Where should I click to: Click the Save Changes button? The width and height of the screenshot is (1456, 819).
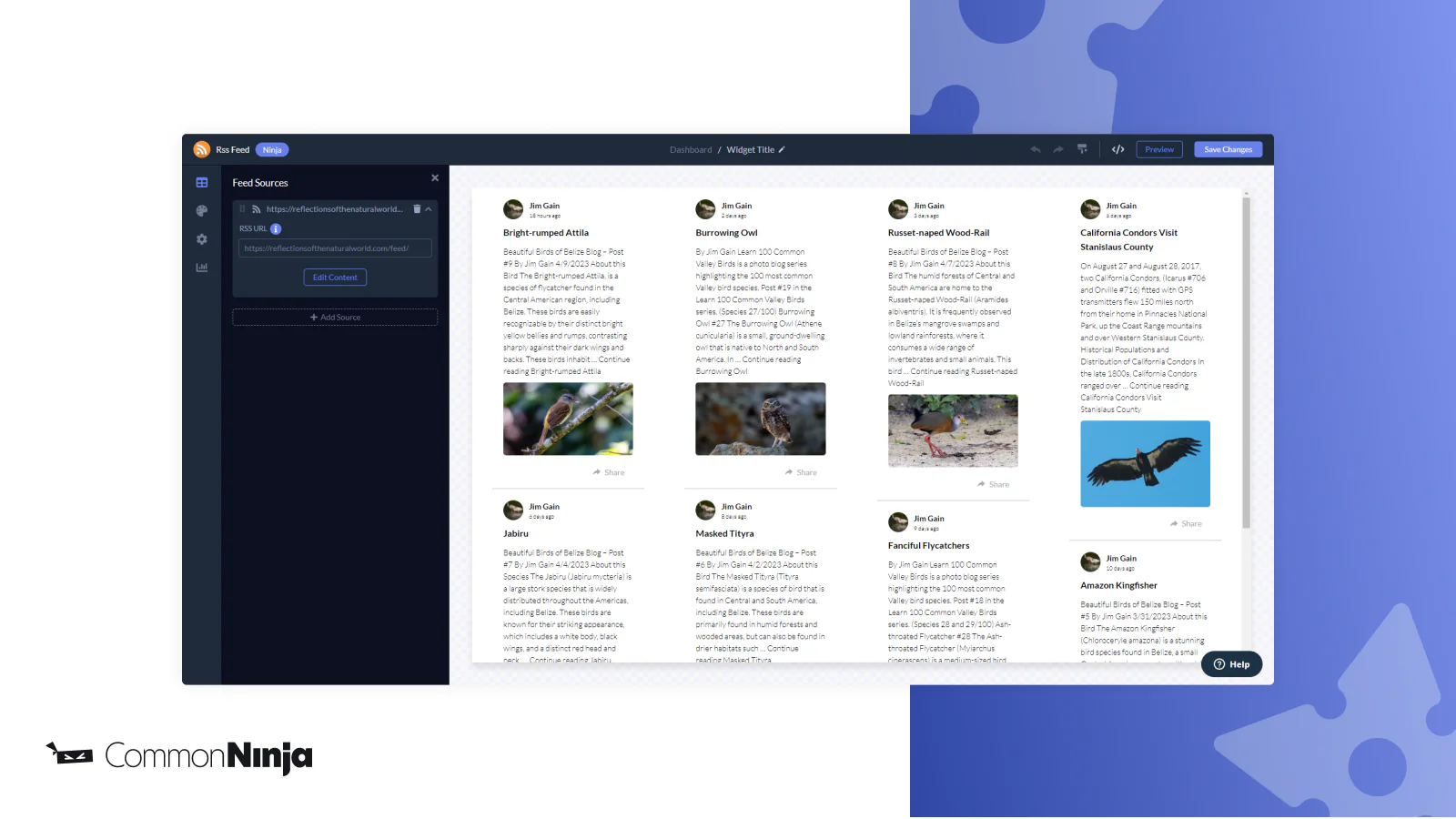coord(1228,149)
